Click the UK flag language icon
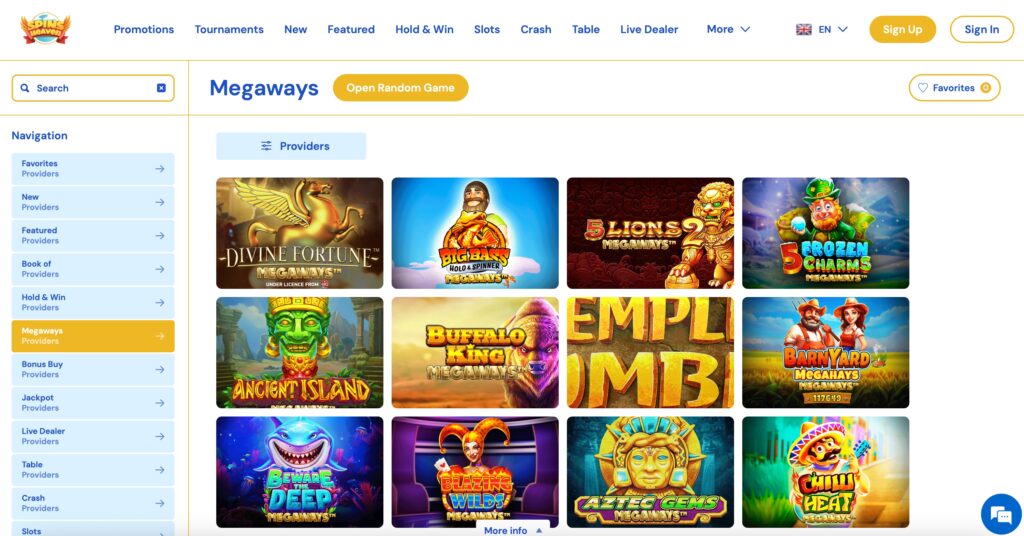Viewport: 1024px width, 536px height. tap(804, 29)
